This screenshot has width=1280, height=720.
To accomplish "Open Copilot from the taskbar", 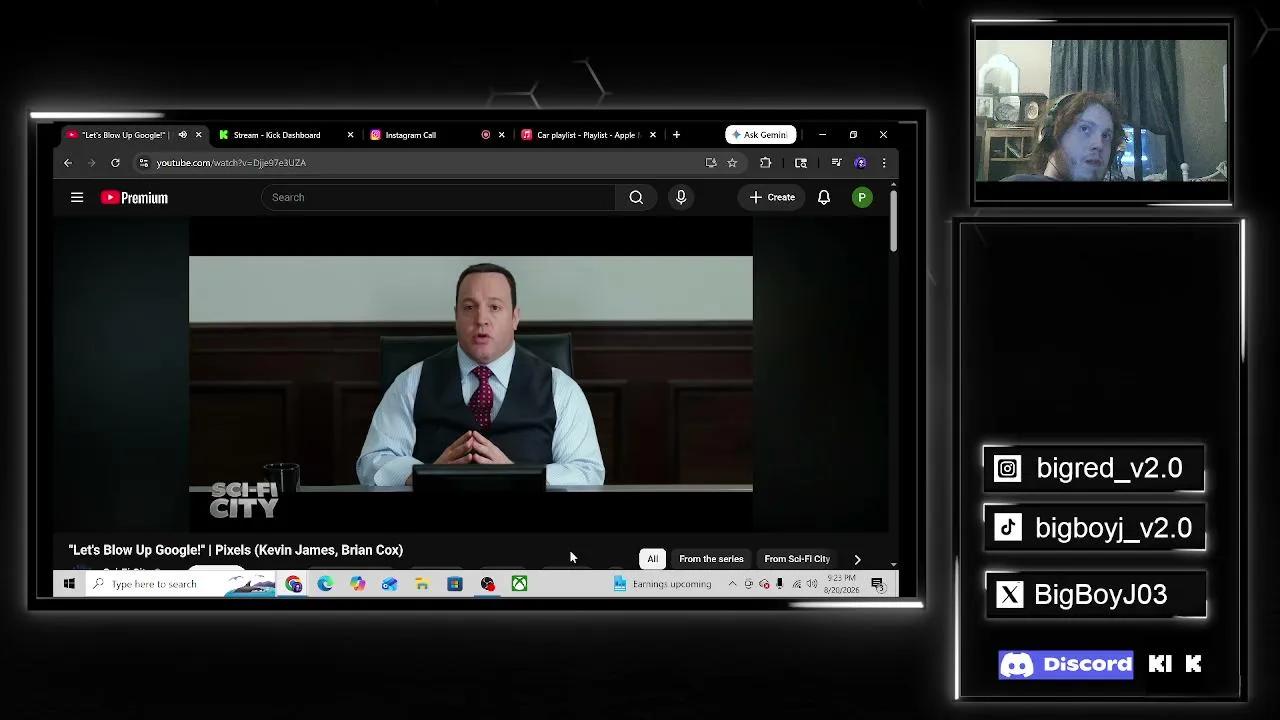I will (x=358, y=584).
